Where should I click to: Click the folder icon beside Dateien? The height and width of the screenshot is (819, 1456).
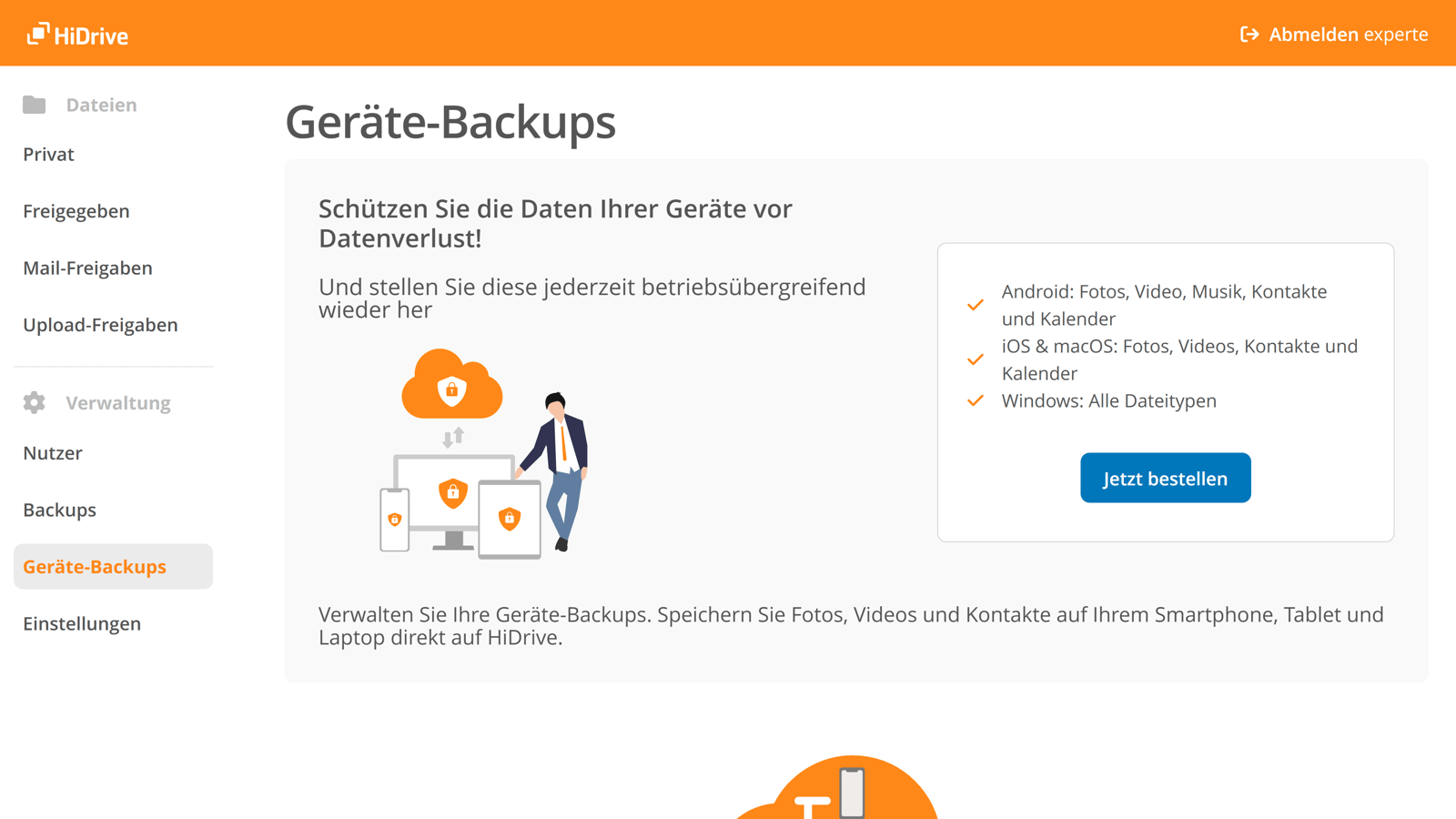point(35,104)
